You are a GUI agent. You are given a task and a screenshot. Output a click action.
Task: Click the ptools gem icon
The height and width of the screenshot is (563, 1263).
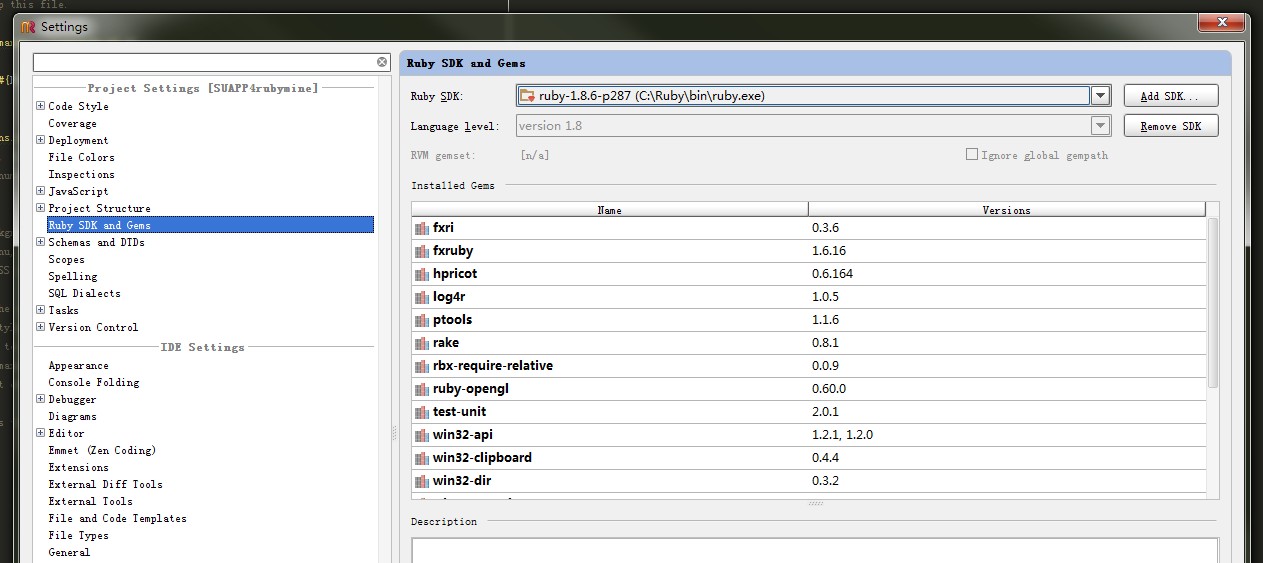[x=421, y=320]
